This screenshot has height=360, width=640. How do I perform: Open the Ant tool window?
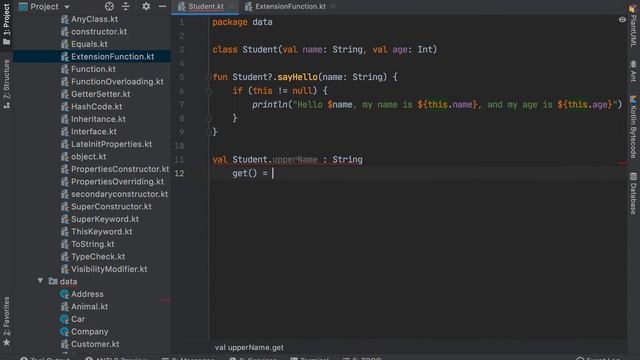click(633, 71)
